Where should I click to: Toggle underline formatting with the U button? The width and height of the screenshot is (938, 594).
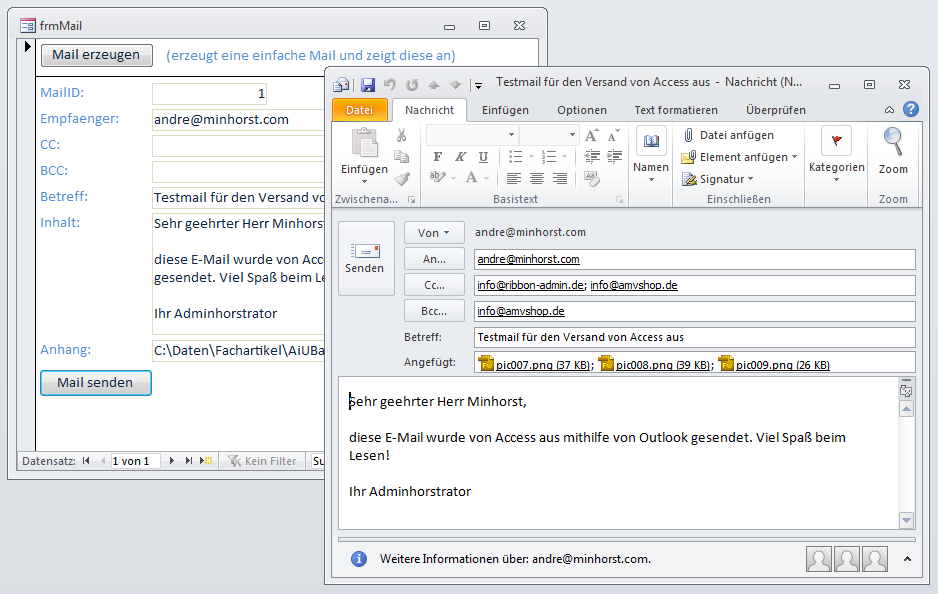tap(484, 157)
